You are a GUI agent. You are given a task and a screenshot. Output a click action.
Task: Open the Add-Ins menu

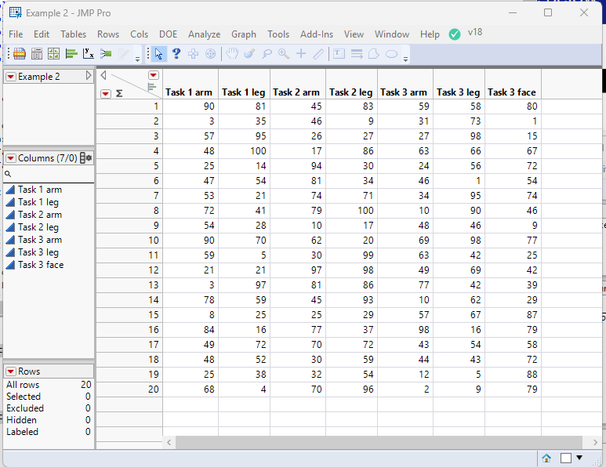pos(317,34)
